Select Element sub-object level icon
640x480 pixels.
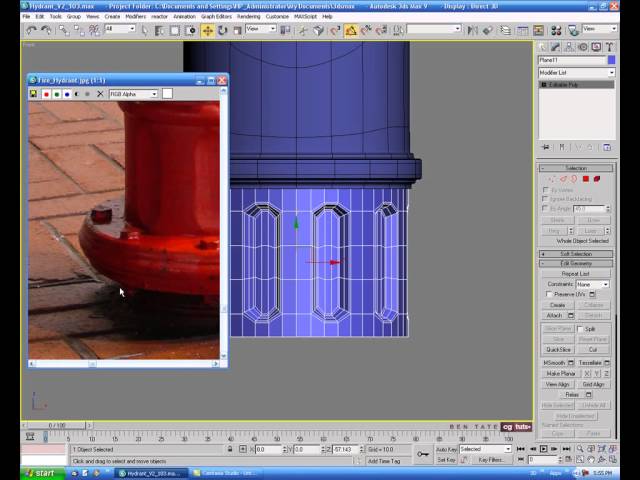(597, 179)
